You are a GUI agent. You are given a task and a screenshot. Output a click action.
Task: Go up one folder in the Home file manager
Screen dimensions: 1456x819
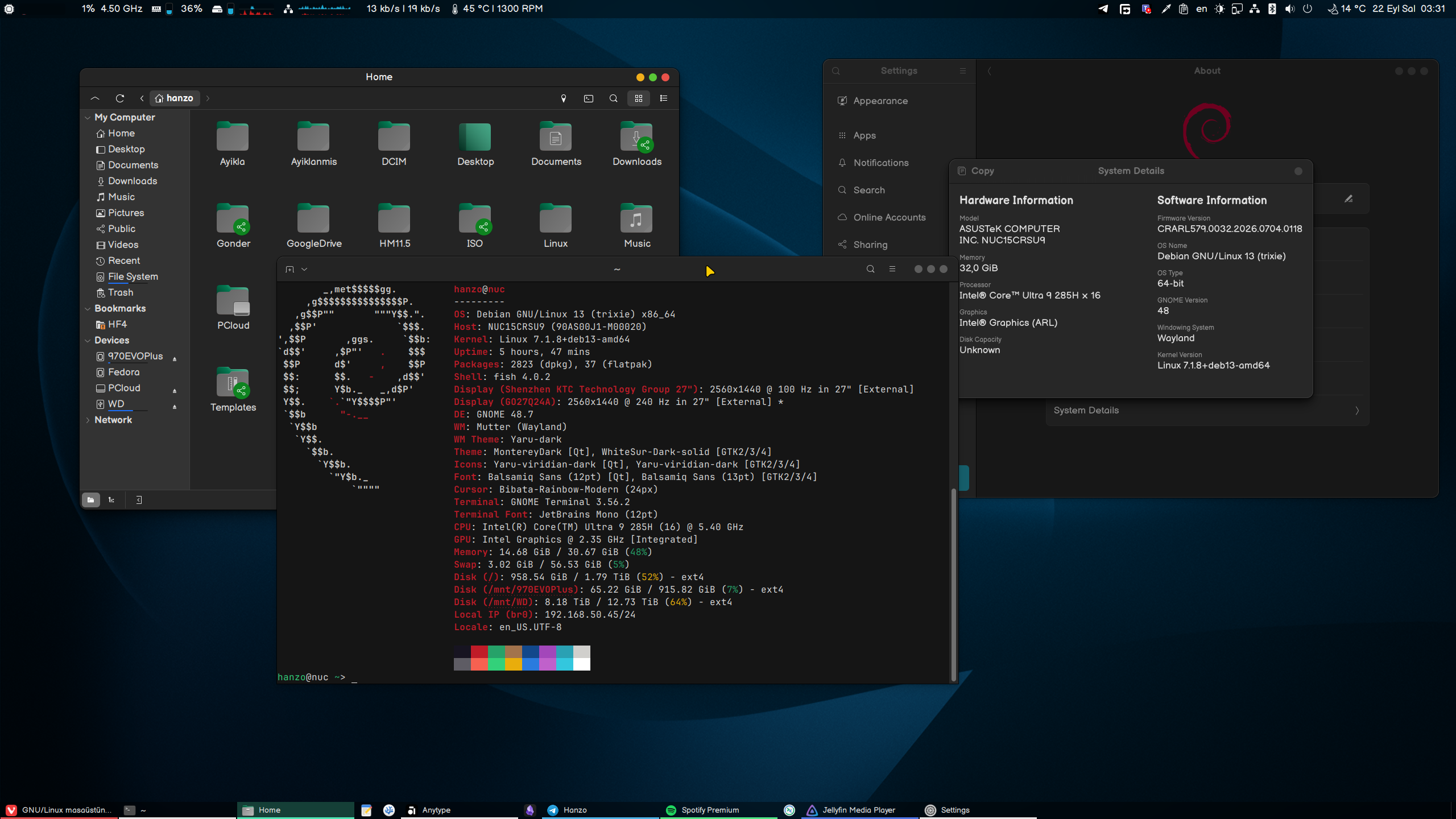click(x=95, y=98)
